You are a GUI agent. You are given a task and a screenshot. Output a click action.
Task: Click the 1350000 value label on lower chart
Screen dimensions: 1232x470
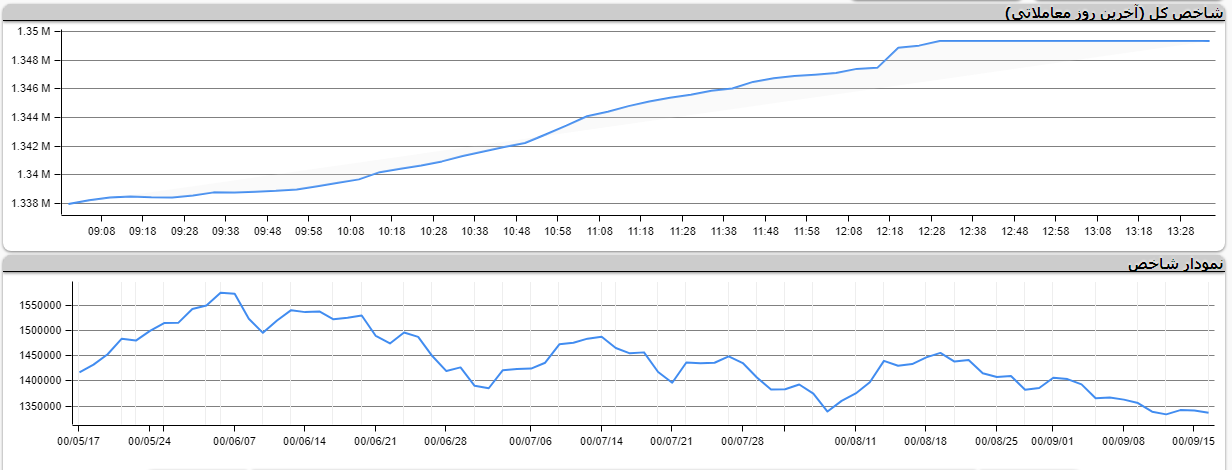pyautogui.click(x=40, y=407)
